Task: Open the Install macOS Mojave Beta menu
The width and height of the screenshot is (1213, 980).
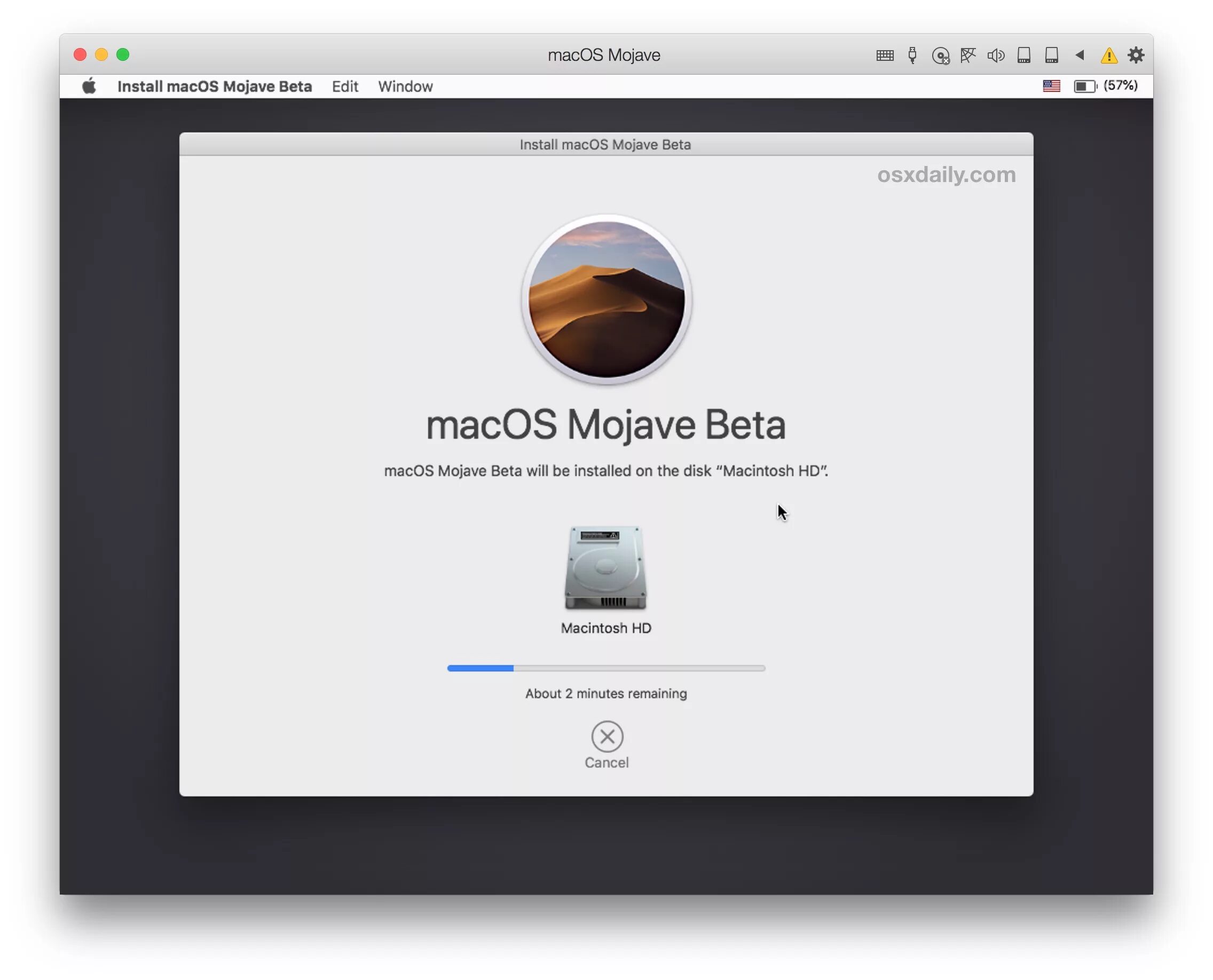Action: coord(215,86)
